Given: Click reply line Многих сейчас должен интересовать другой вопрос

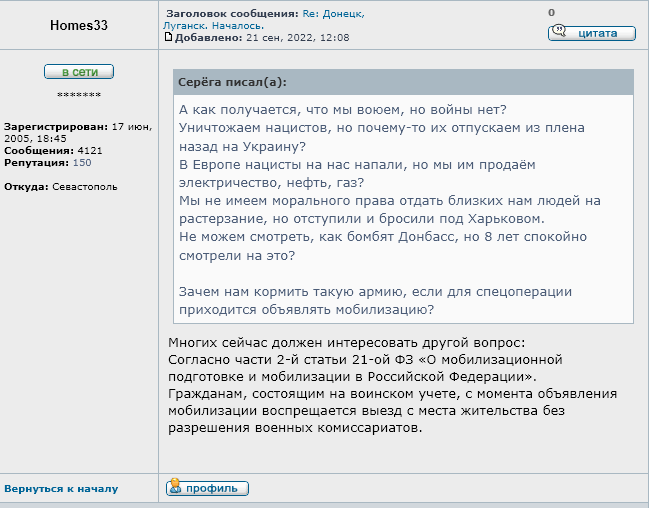Looking at the screenshot, I should [347, 343].
